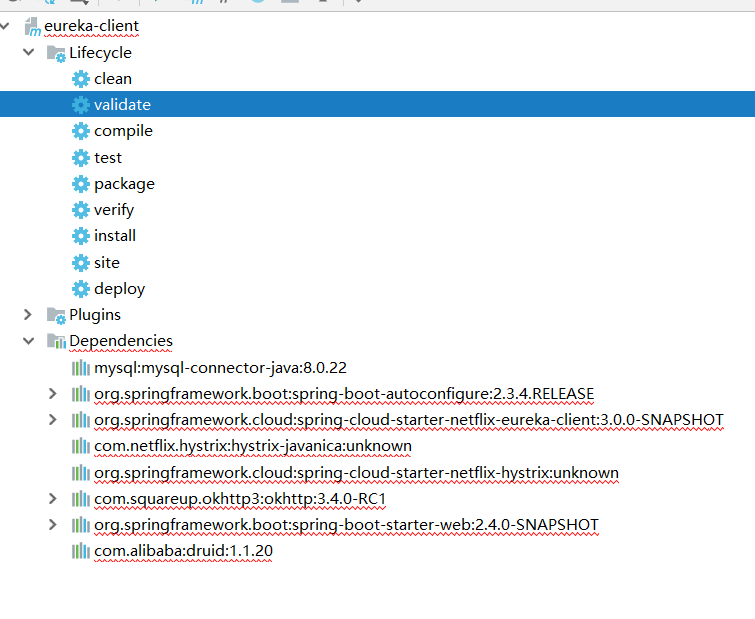Select the package lifecycle phase
This screenshot has height=619, width=755.
point(124,184)
